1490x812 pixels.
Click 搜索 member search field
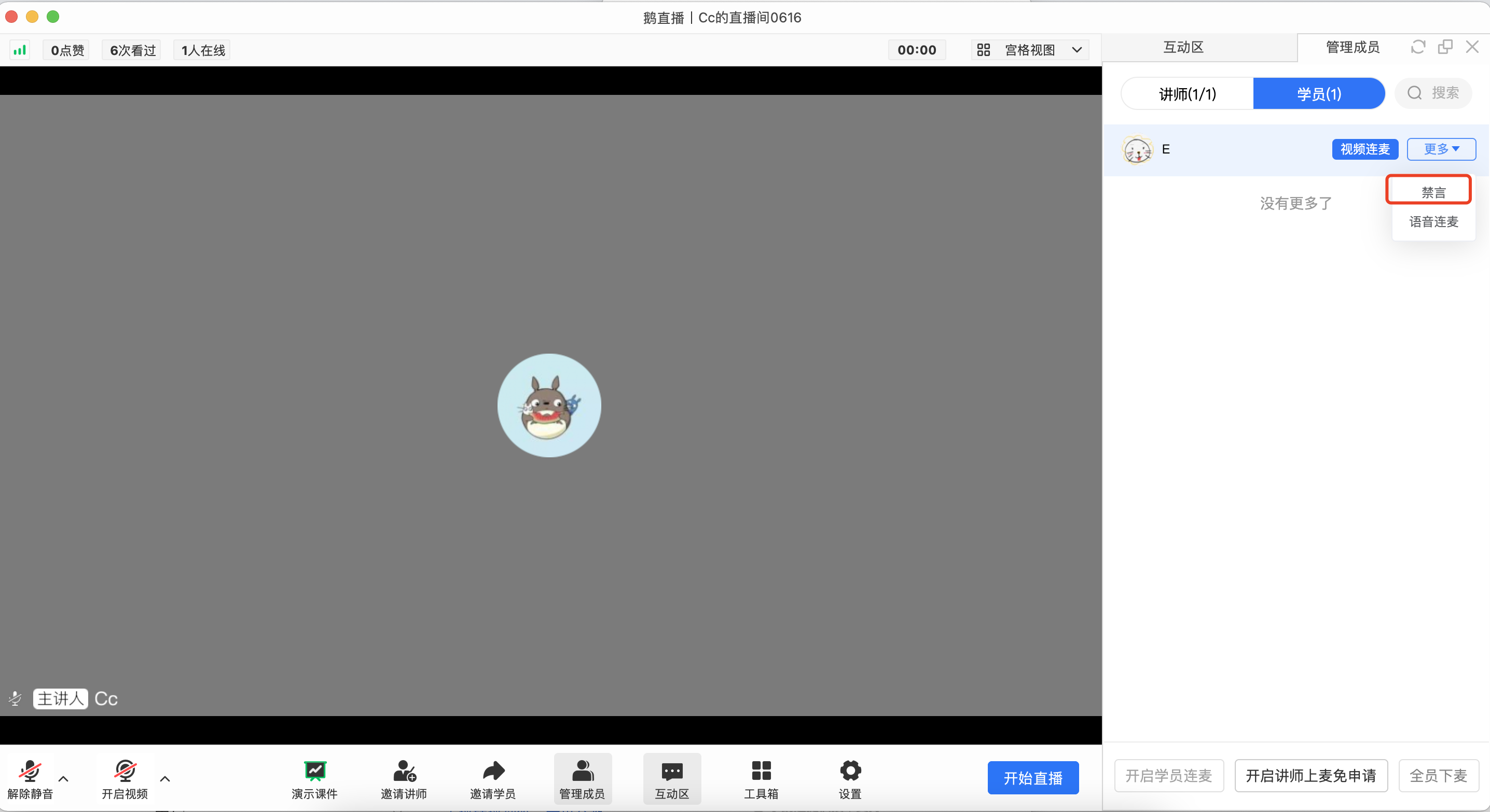(1433, 93)
